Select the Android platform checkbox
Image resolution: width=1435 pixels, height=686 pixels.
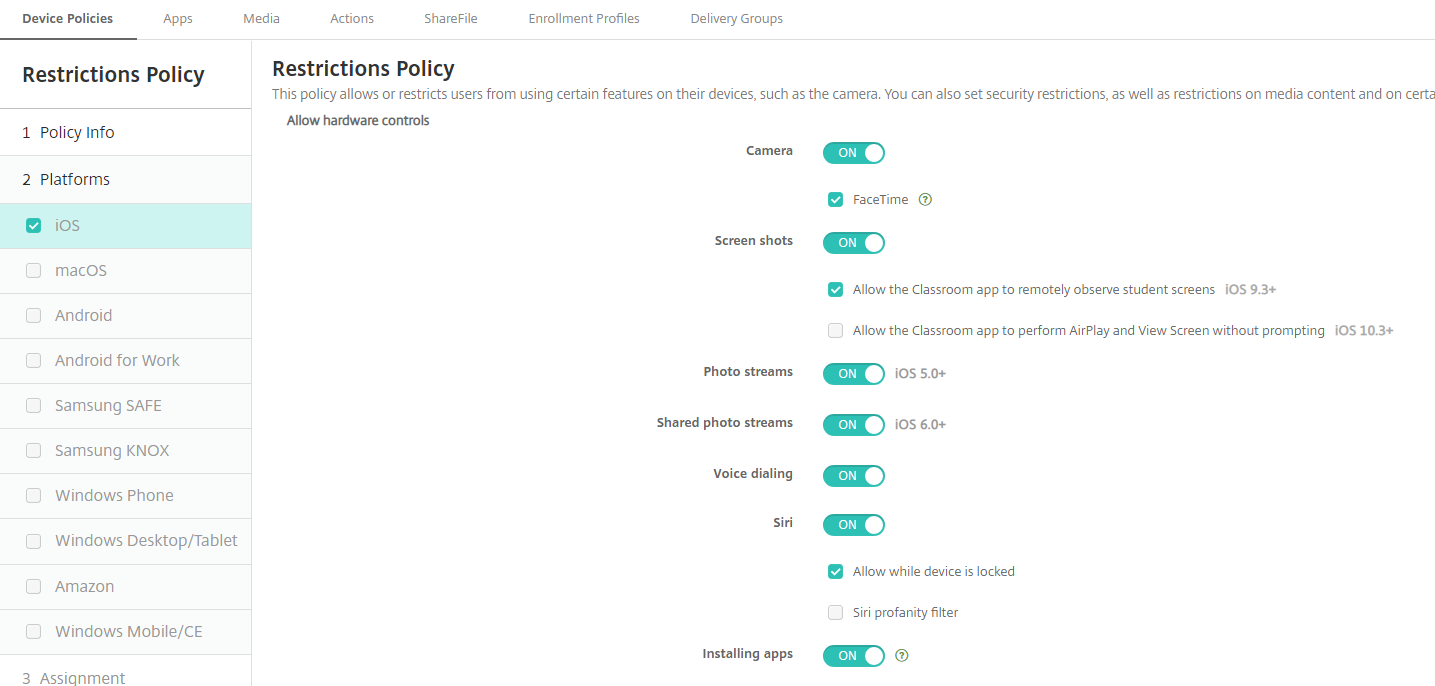[x=34, y=316]
